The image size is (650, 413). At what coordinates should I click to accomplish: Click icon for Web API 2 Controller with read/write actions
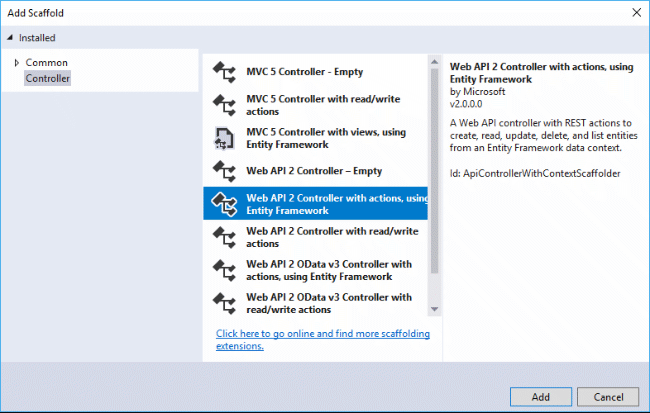tap(224, 237)
